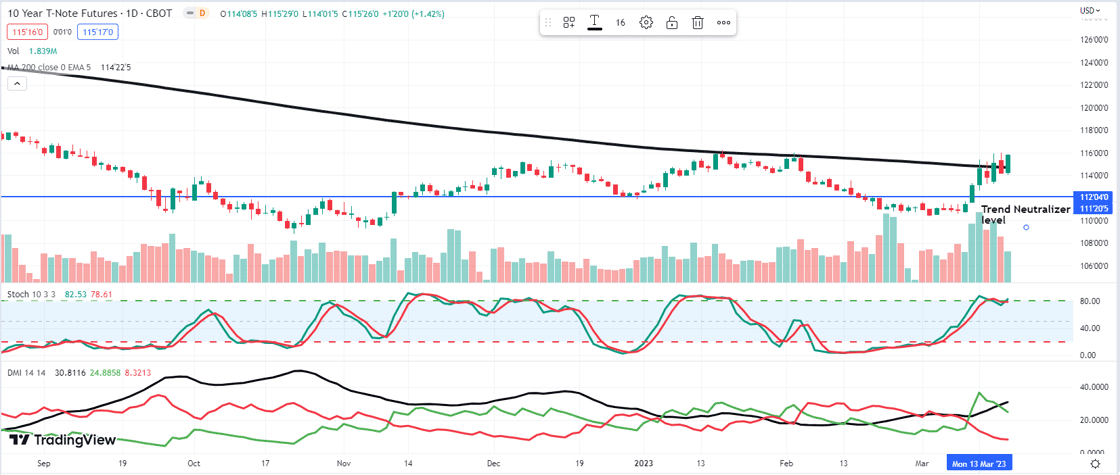Click the market status D badge
Screen dimensions: 1120x475
[202, 13]
